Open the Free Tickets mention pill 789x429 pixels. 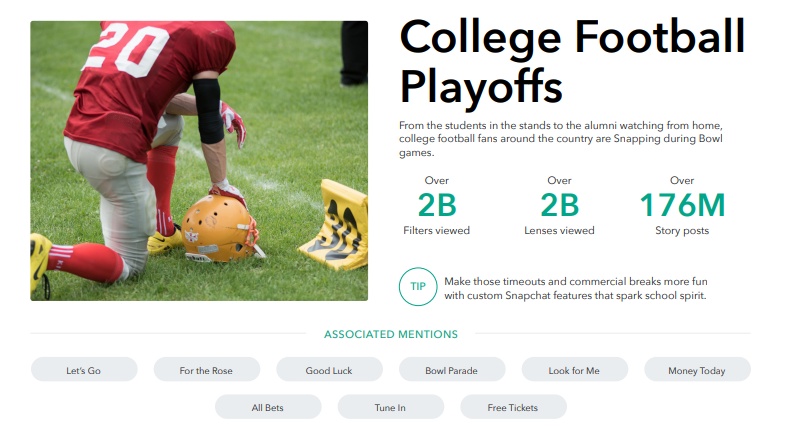pyautogui.click(x=513, y=407)
